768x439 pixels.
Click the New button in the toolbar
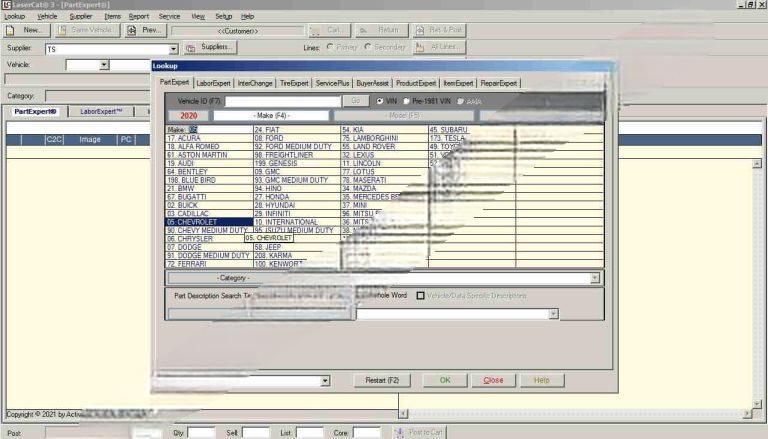pos(27,30)
